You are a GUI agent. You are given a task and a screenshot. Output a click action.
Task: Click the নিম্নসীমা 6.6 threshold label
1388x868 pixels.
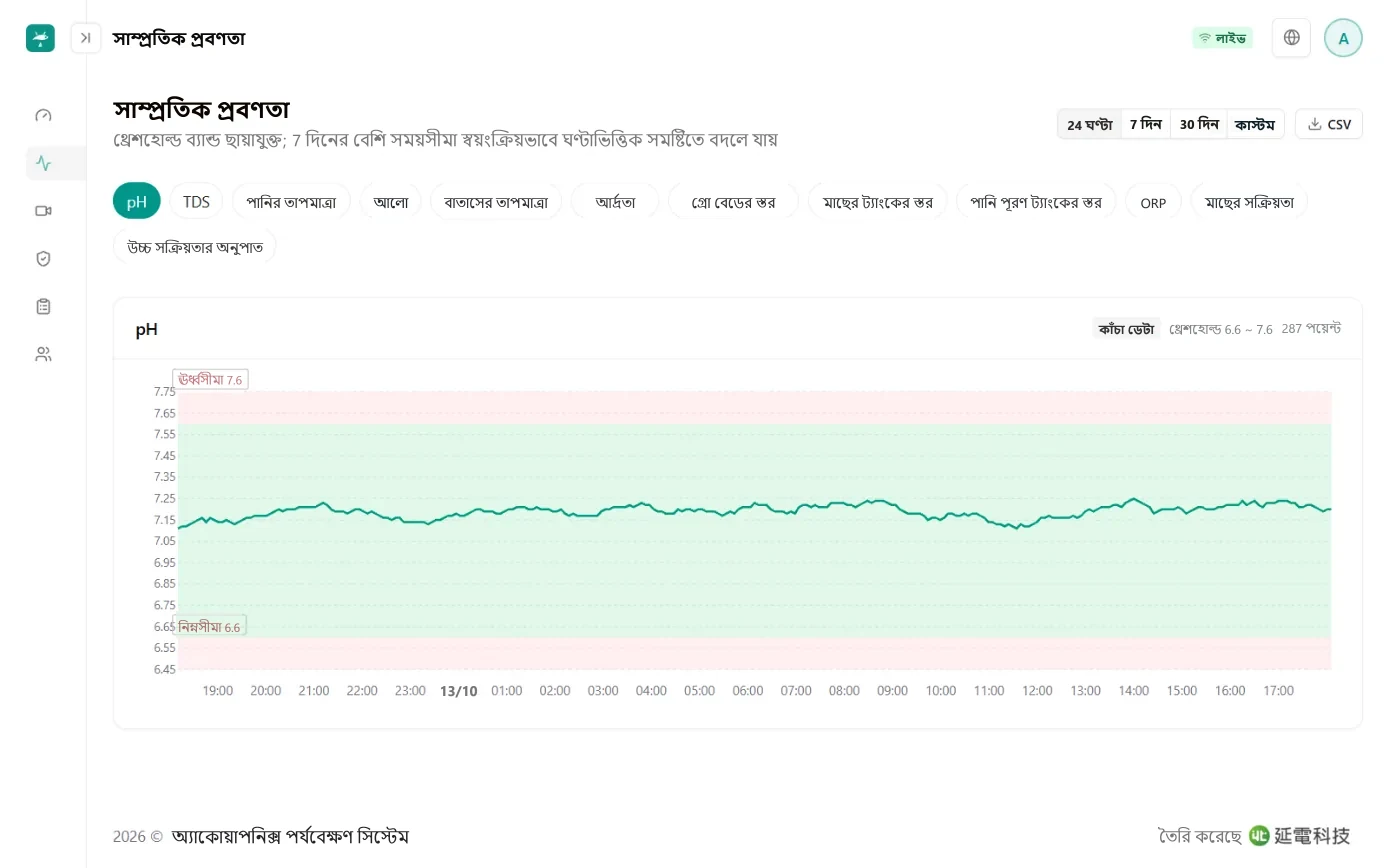(x=210, y=627)
